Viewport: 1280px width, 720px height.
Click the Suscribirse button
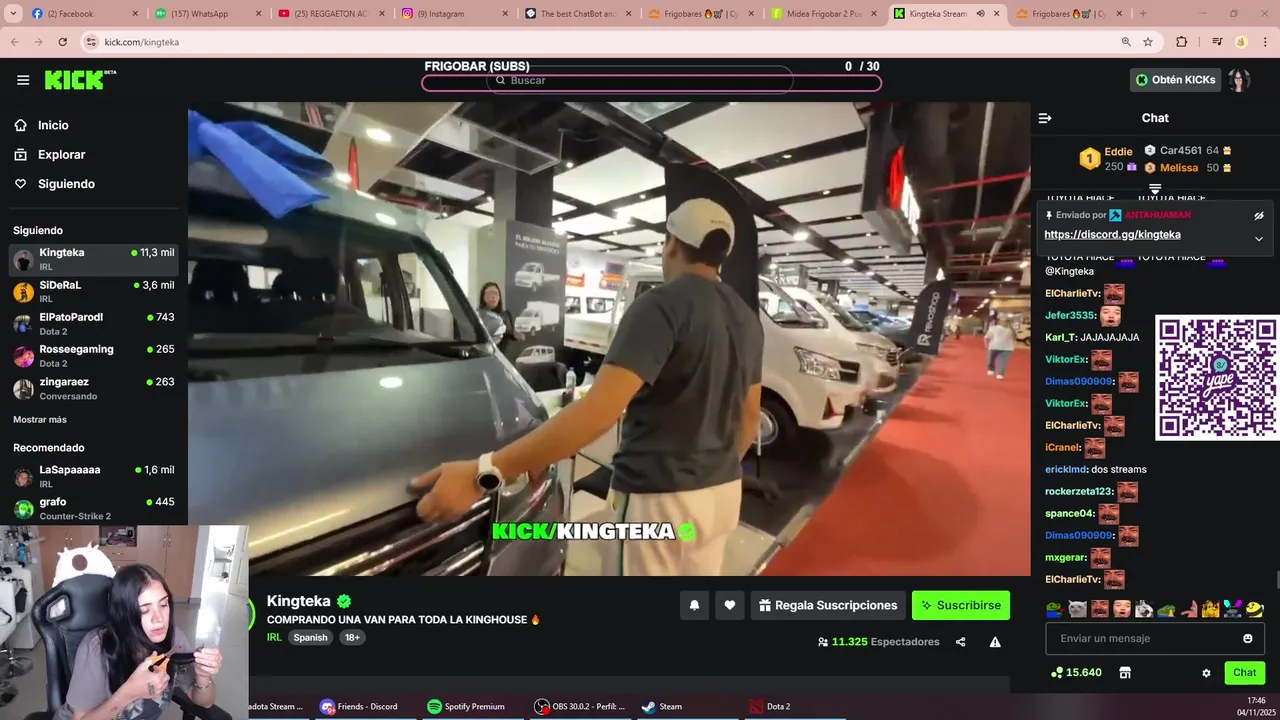[961, 605]
